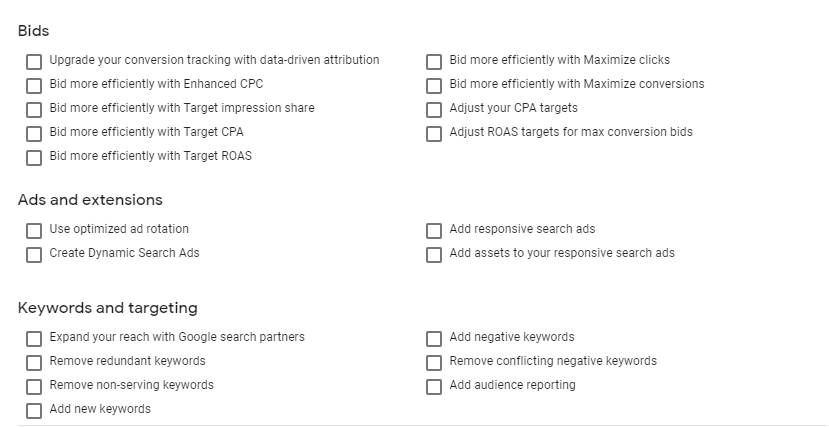829x427 pixels.
Task: Tick the Maximize conversions checkbox
Action: [x=434, y=85]
